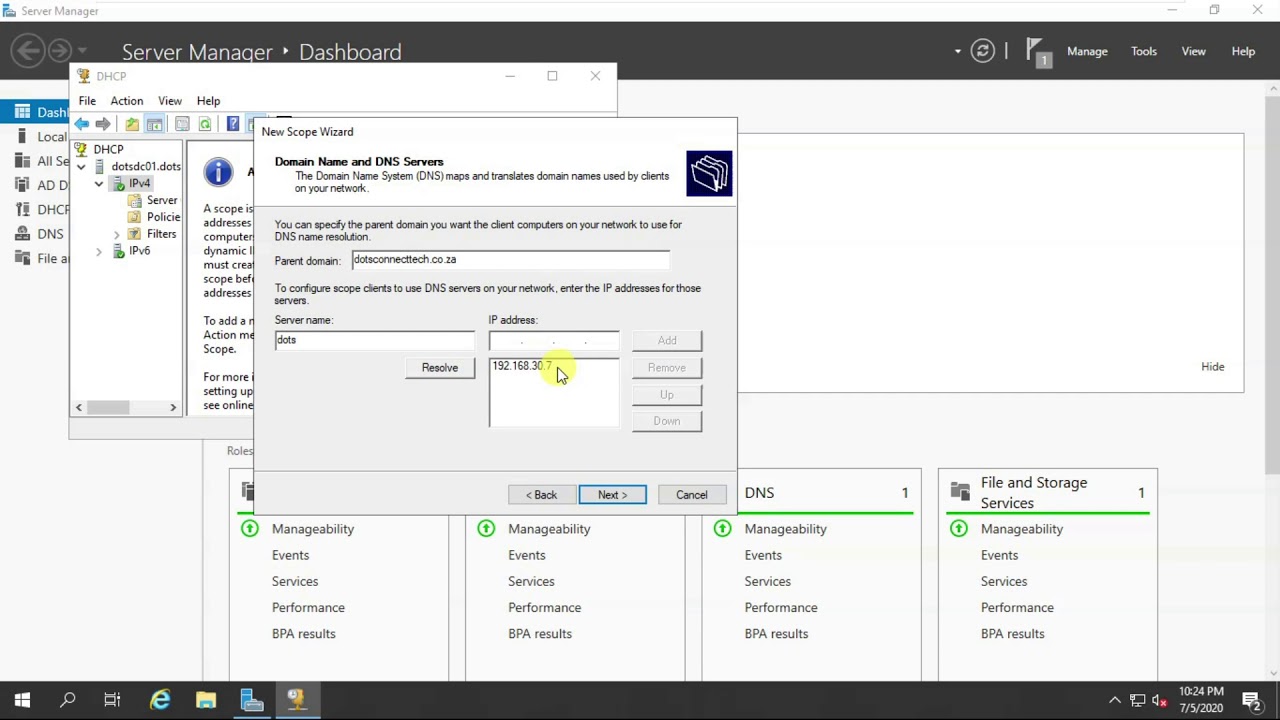The image size is (1280, 720).
Task: Click the Server name input field
Action: [x=375, y=340]
